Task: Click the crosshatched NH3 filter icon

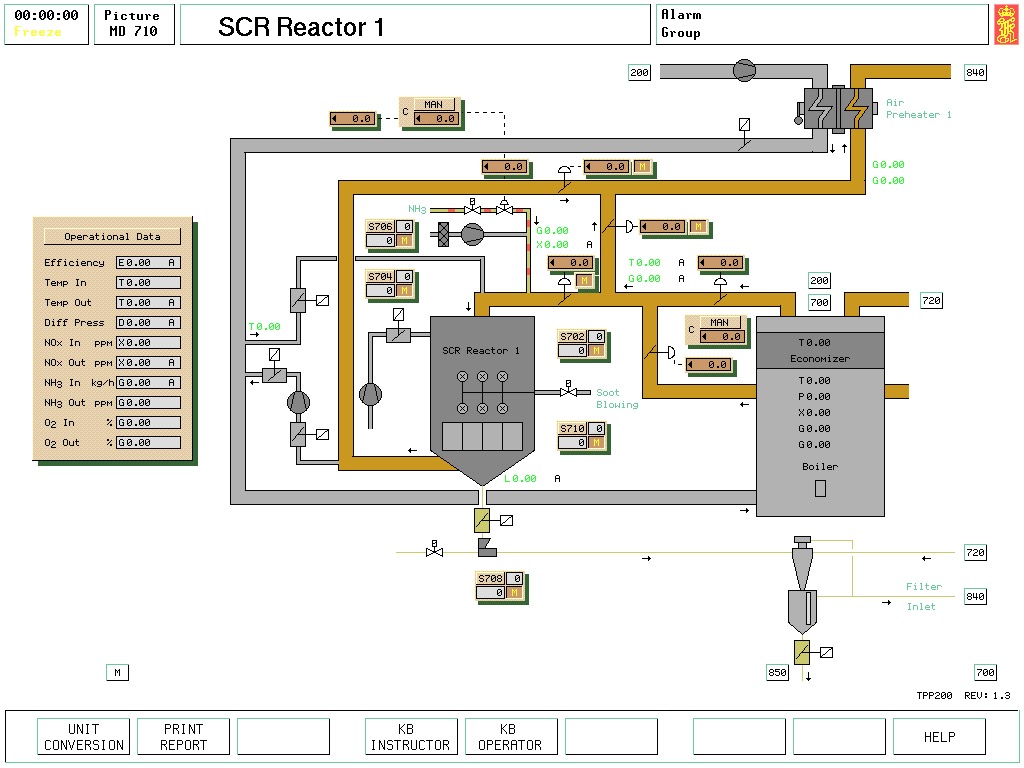Action: 443,234
